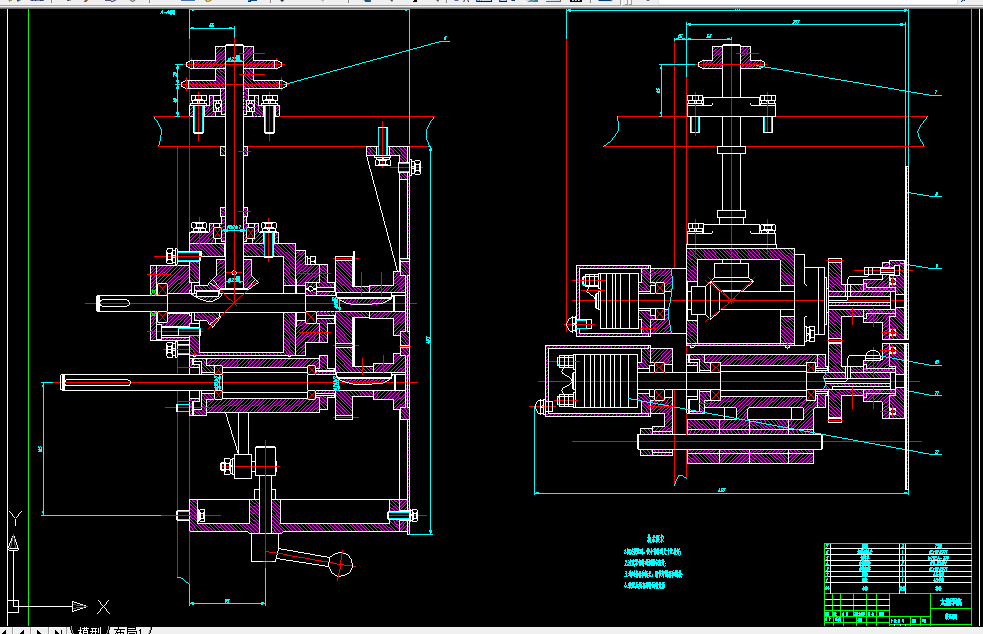
Task: Switch to the 模型 (Model) tab
Action: [x=89, y=630]
